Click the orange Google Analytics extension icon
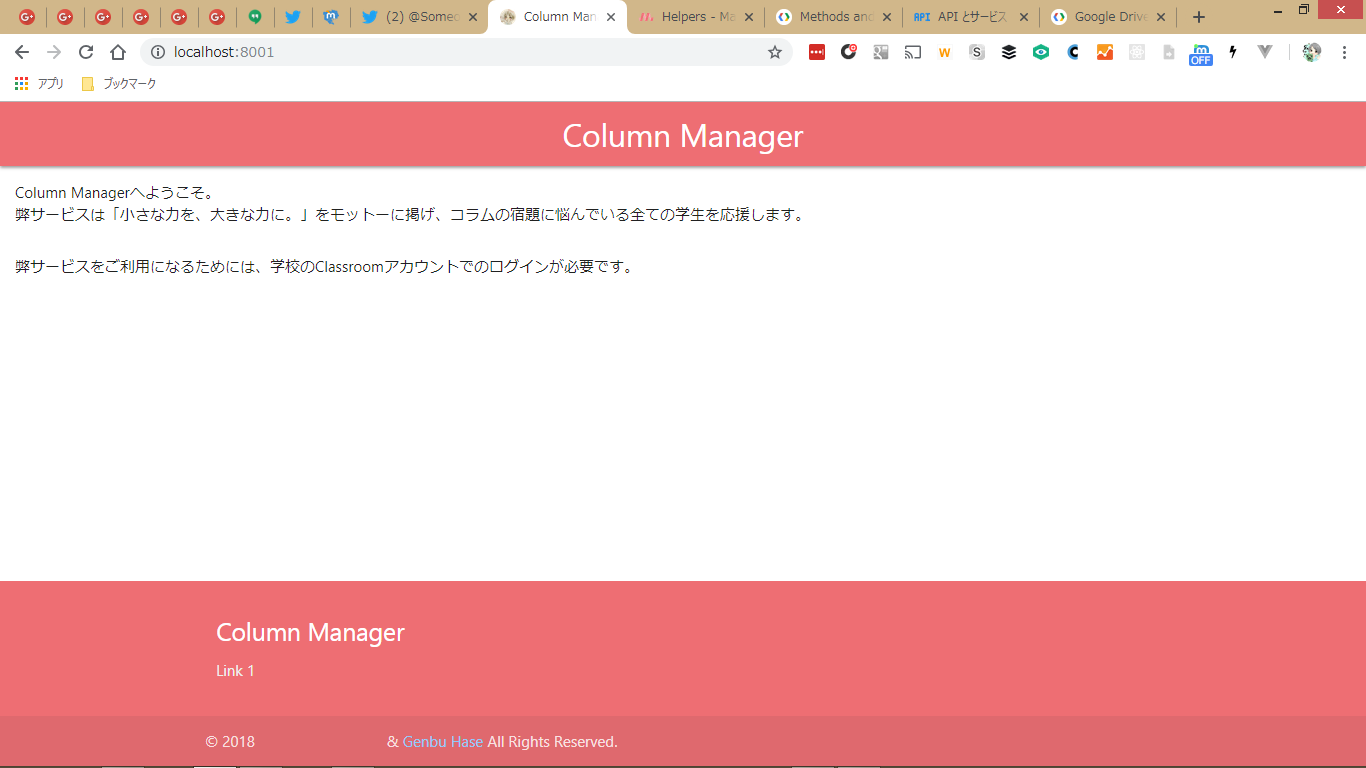 click(1105, 52)
